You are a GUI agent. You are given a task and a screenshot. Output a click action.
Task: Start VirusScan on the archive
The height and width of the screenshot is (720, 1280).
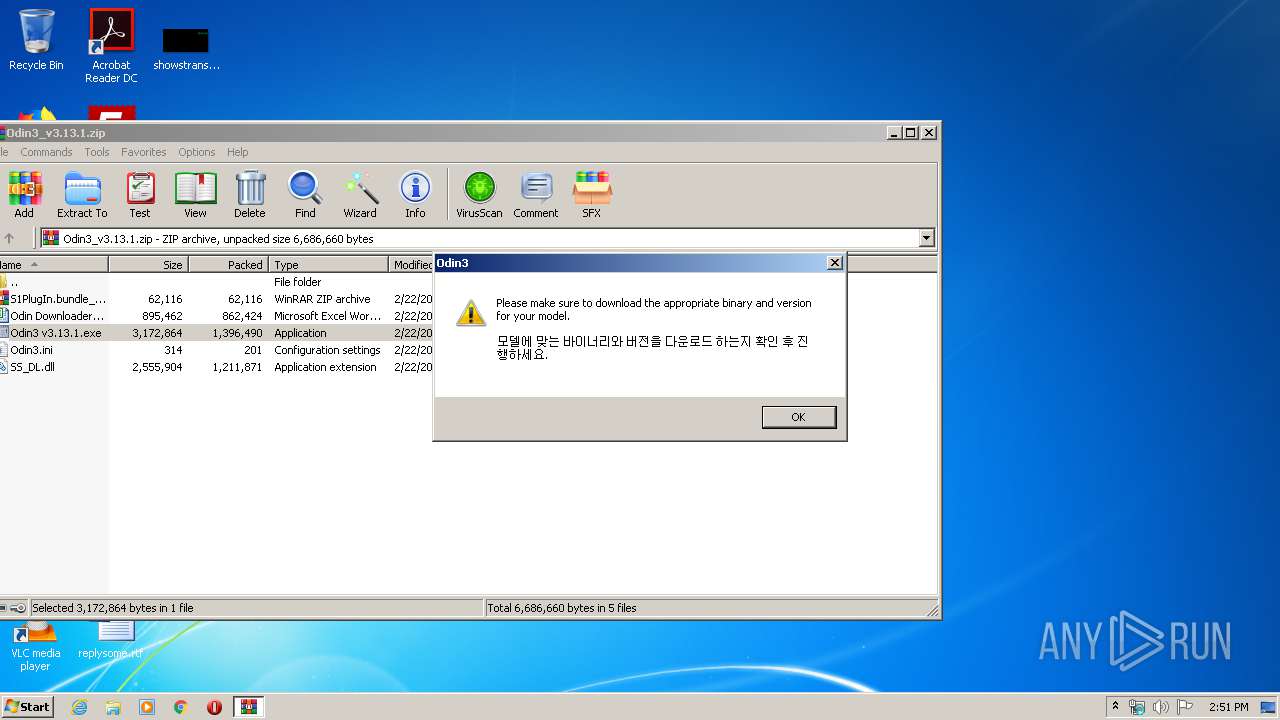tap(479, 195)
